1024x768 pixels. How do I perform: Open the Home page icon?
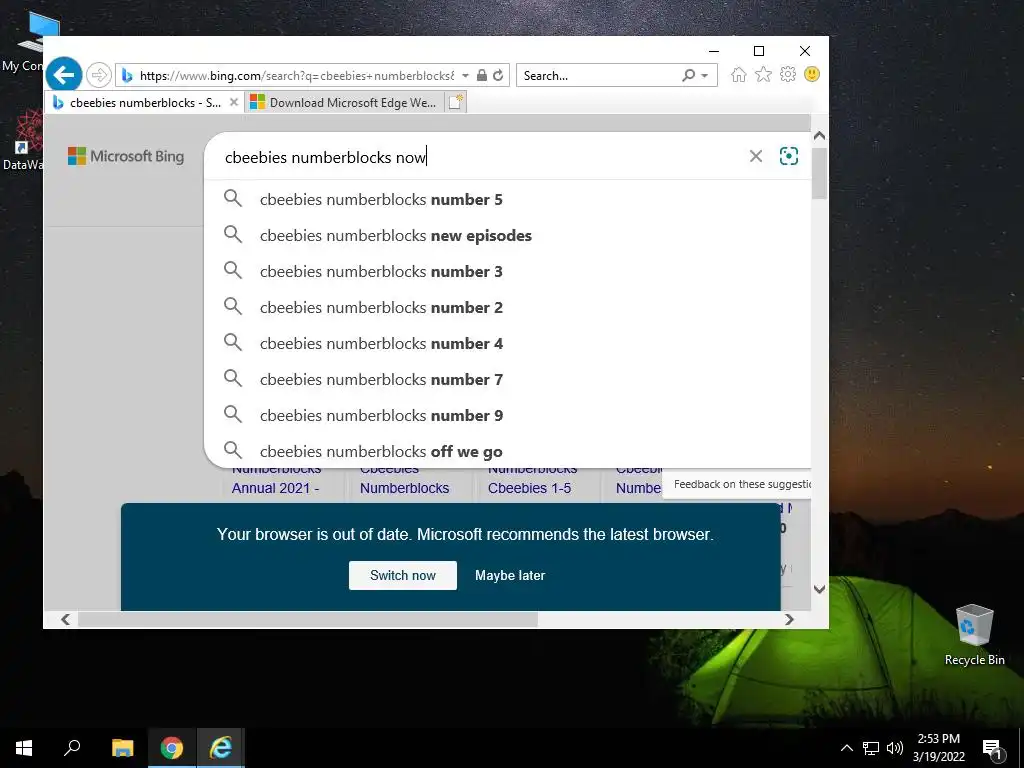739,74
